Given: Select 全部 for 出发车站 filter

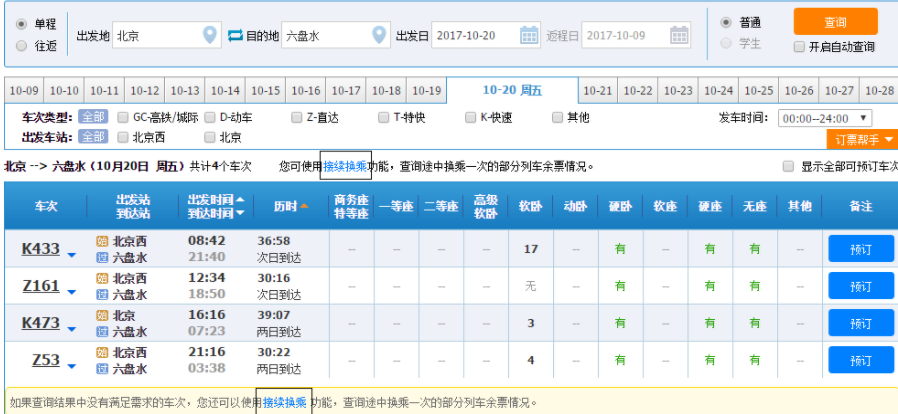Looking at the screenshot, I should coord(93,137).
